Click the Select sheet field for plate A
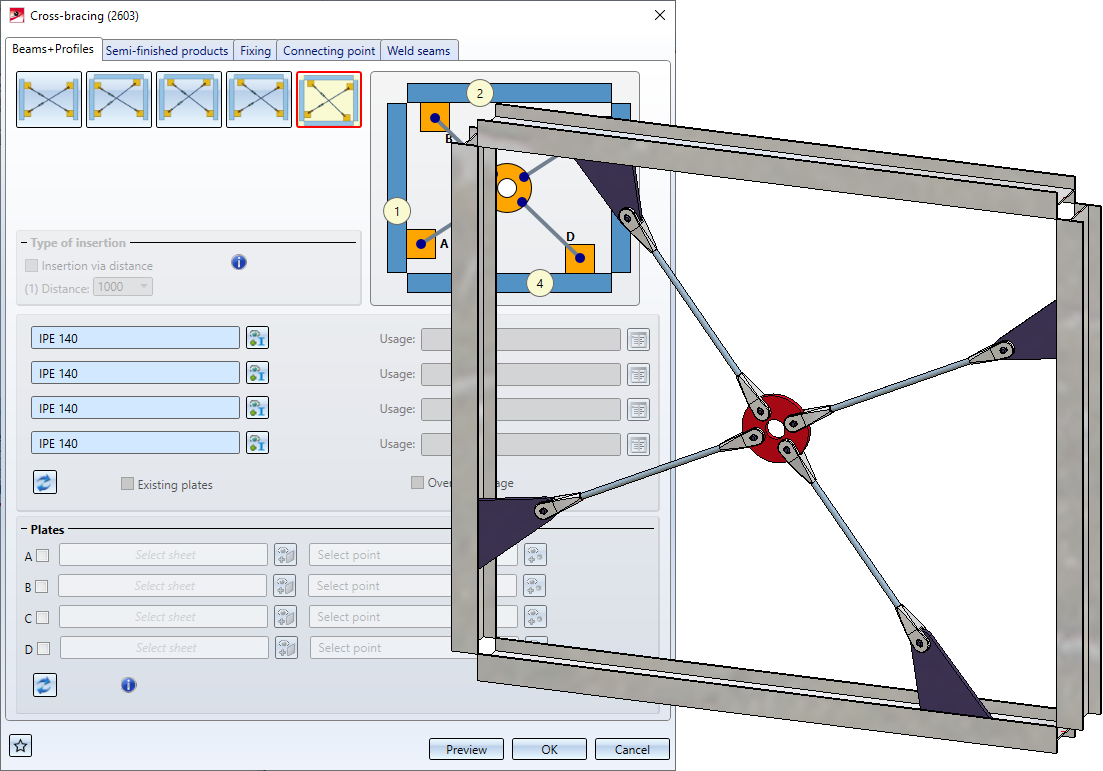 [x=163, y=554]
